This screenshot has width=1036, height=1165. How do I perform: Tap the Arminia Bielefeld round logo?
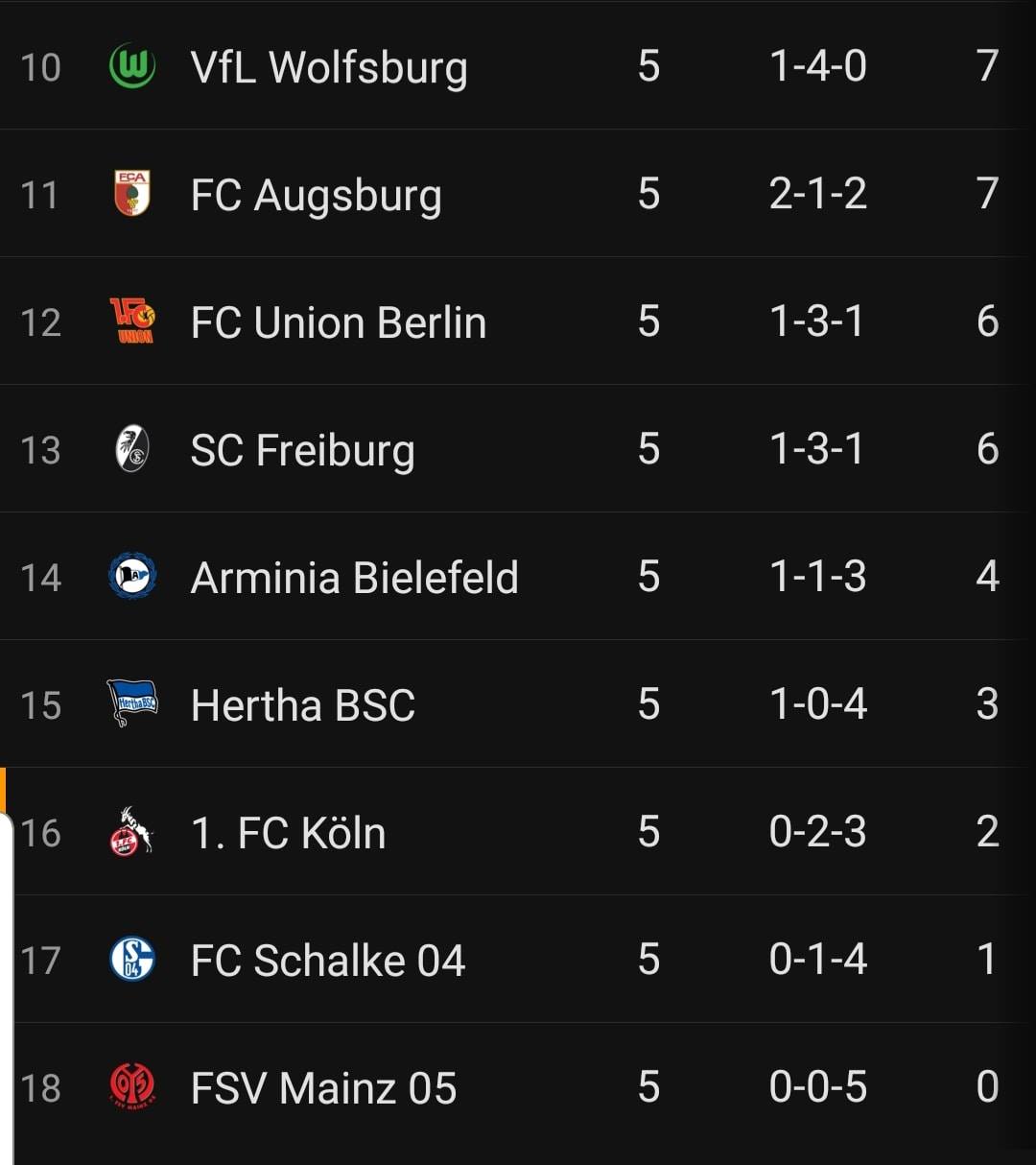pos(132,576)
